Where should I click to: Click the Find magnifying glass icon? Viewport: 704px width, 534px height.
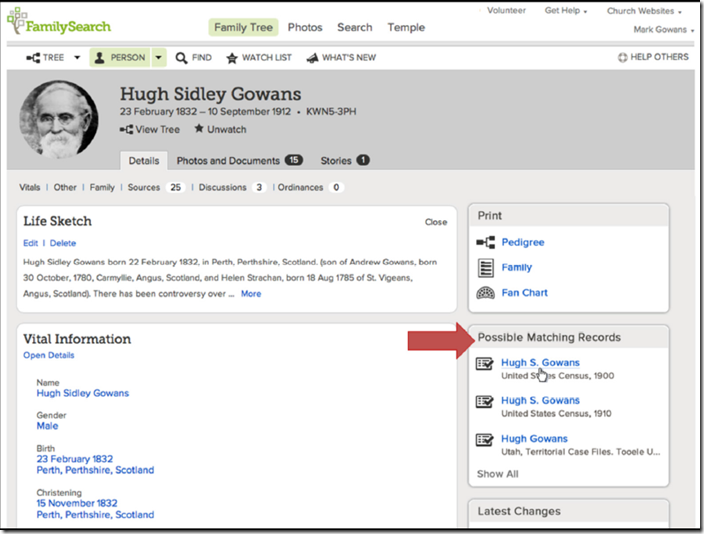tap(182, 58)
